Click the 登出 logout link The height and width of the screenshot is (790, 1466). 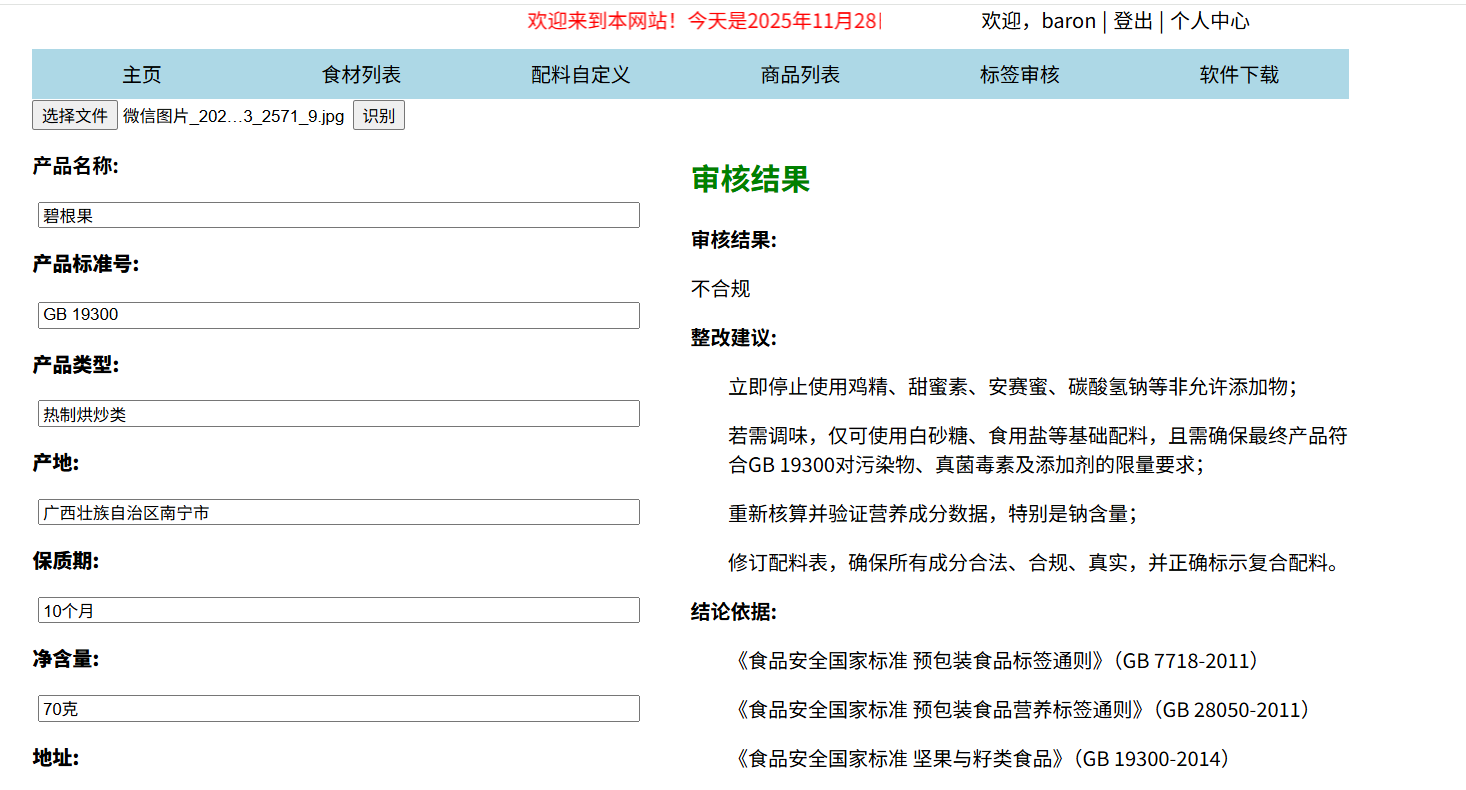1133,21
